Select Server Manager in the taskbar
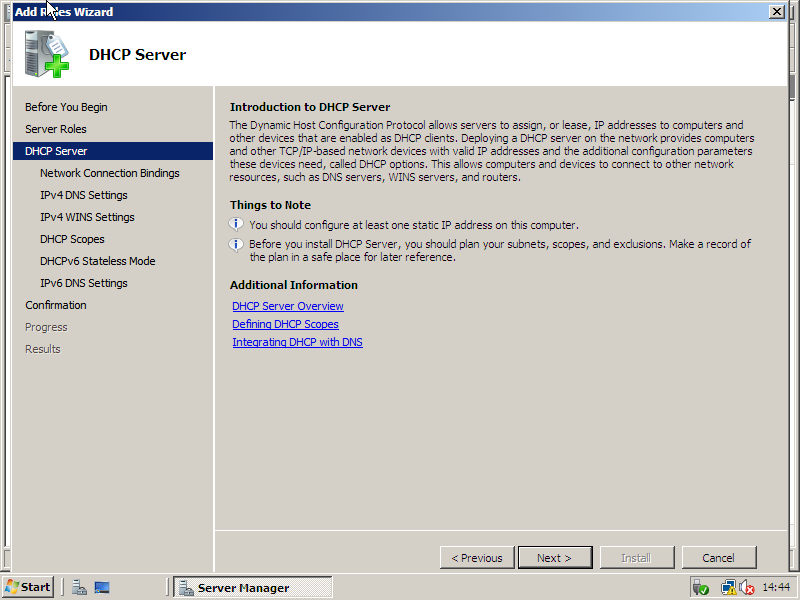 pyautogui.click(x=252, y=587)
